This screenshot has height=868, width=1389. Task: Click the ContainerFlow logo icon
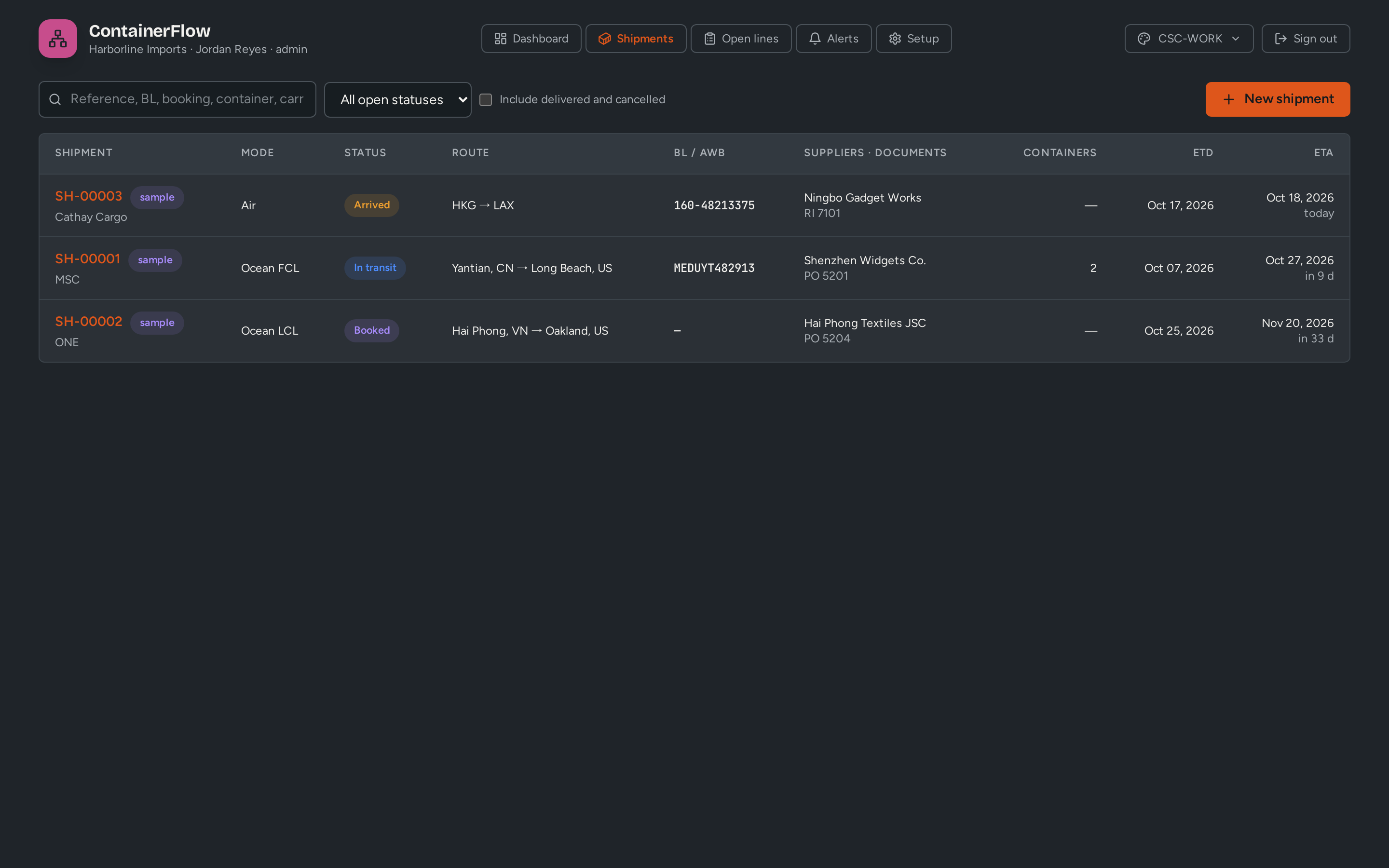pos(57,39)
